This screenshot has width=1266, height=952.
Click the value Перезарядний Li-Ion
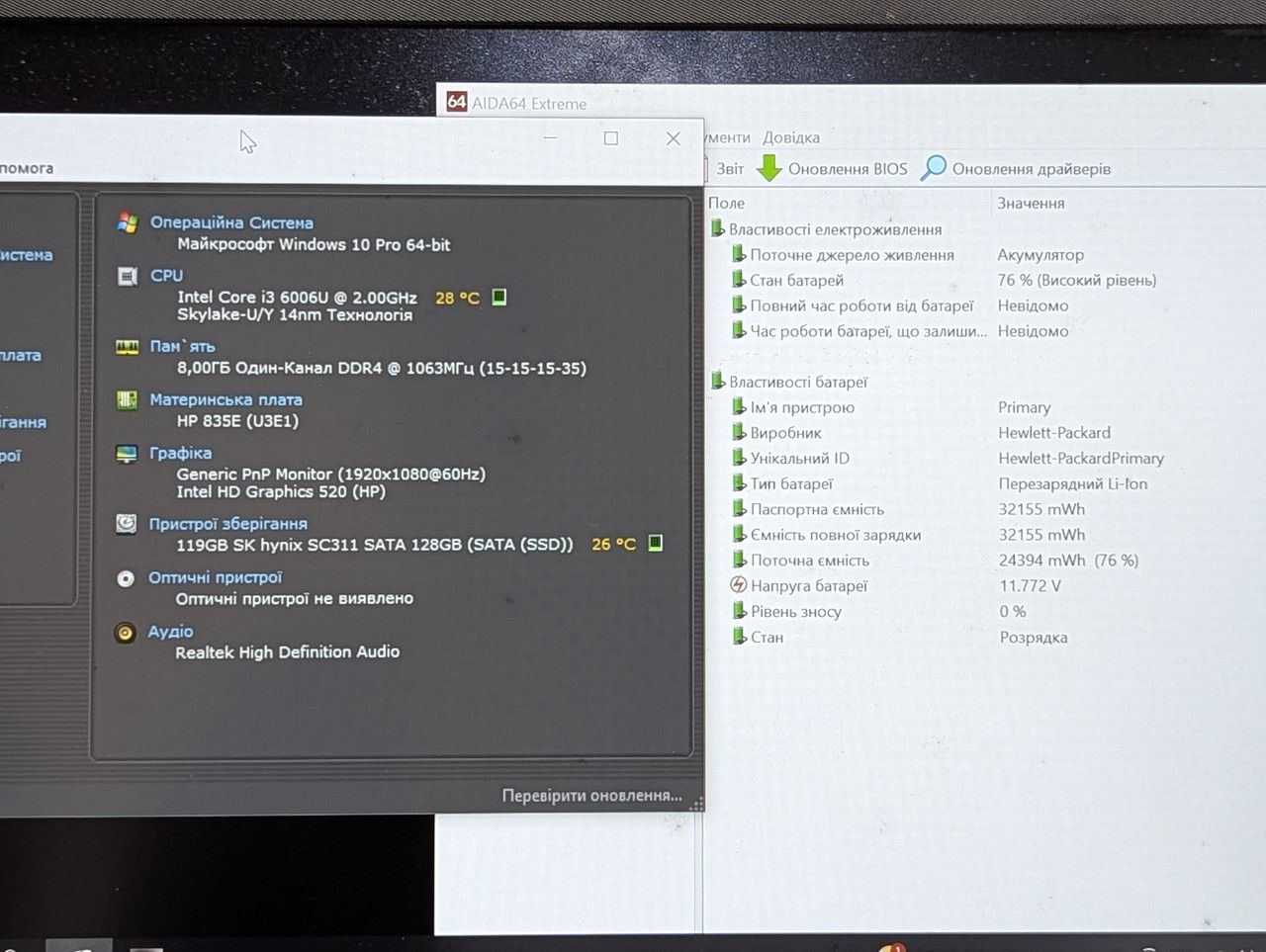pyautogui.click(x=1073, y=483)
